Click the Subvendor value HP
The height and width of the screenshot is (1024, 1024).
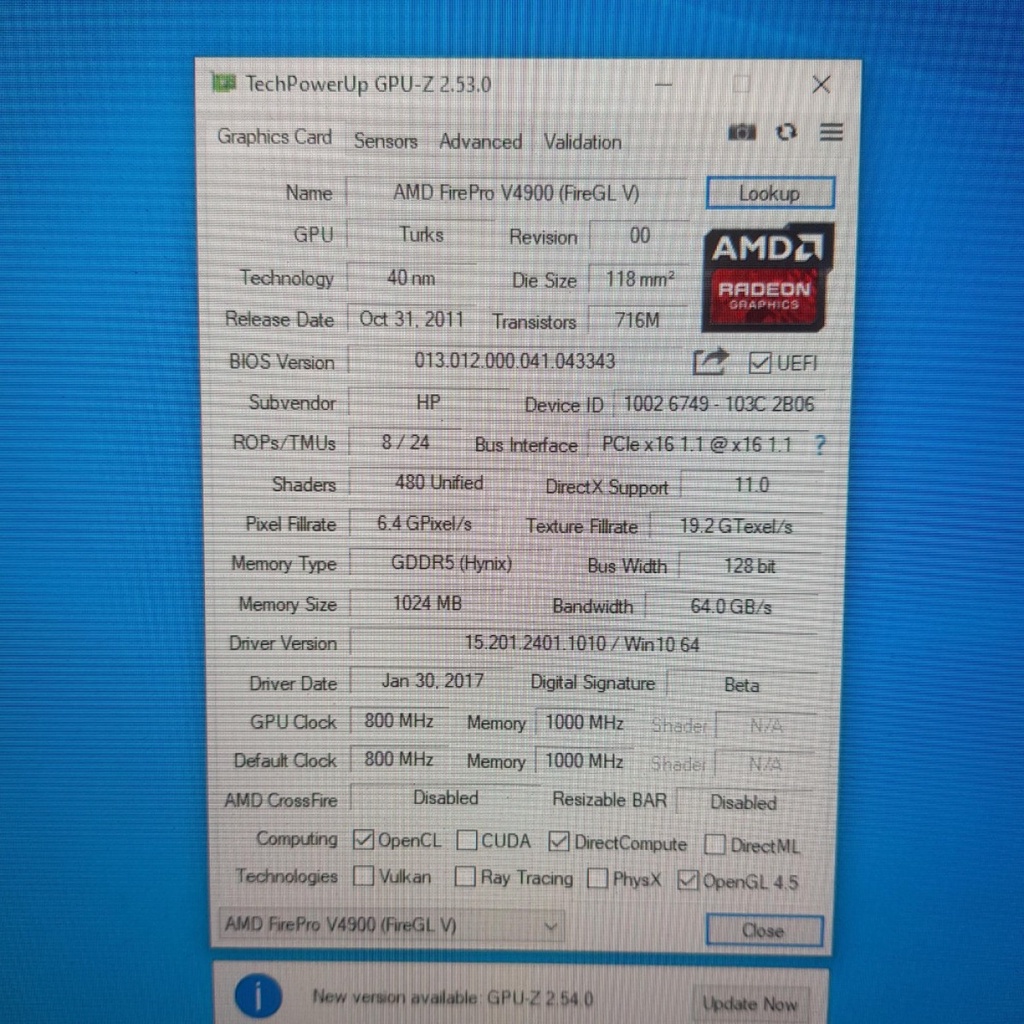pyautogui.click(x=428, y=402)
